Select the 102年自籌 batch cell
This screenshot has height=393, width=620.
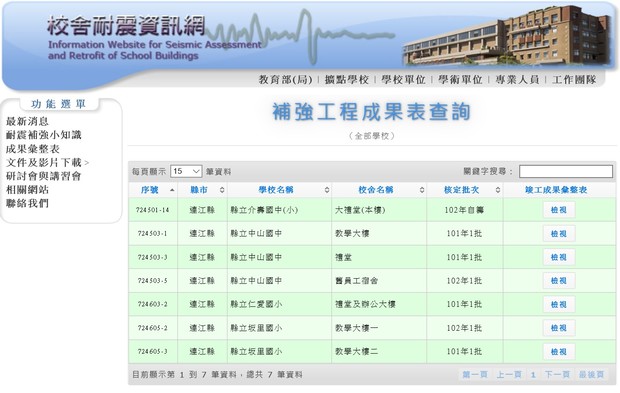[464, 210]
